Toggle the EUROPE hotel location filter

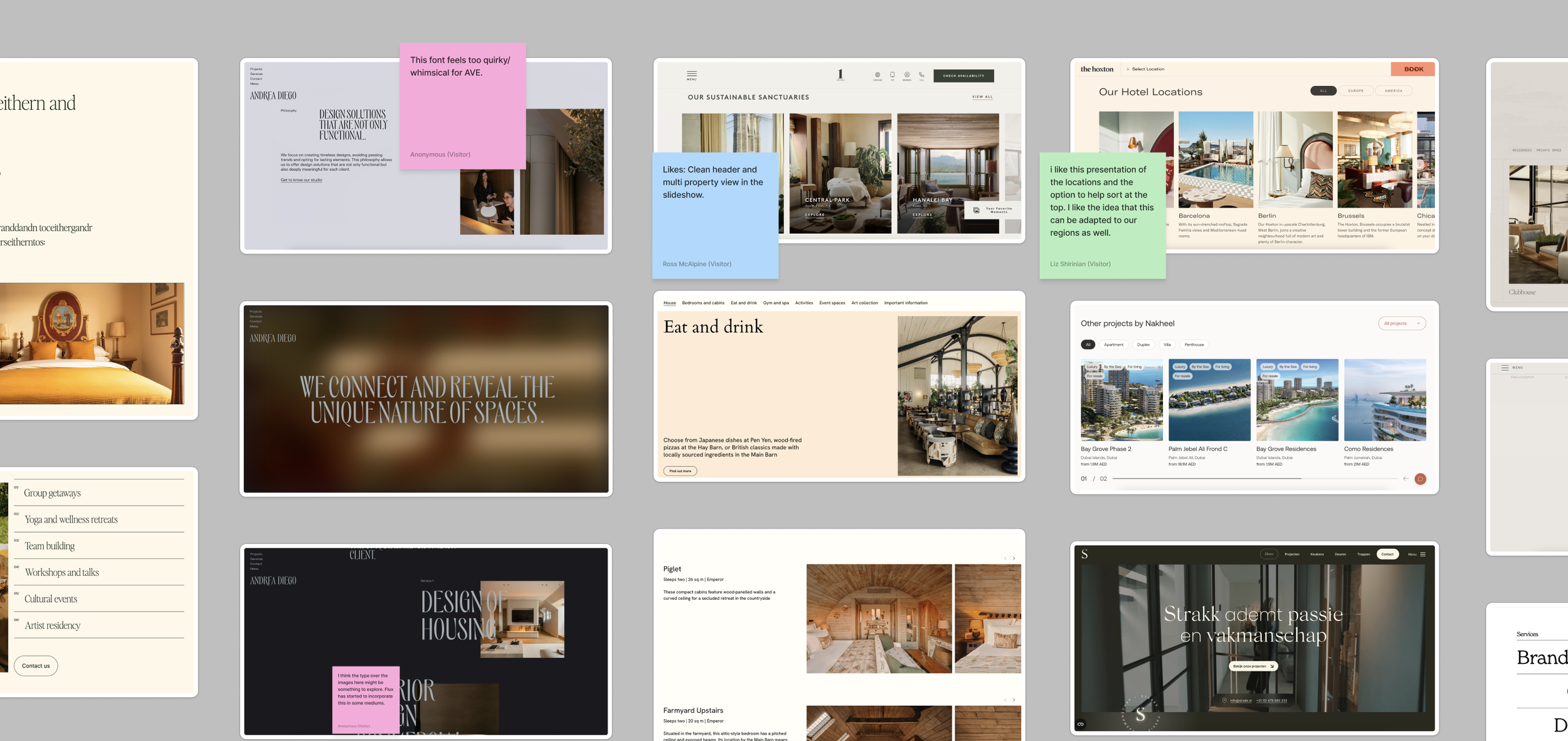(1355, 91)
